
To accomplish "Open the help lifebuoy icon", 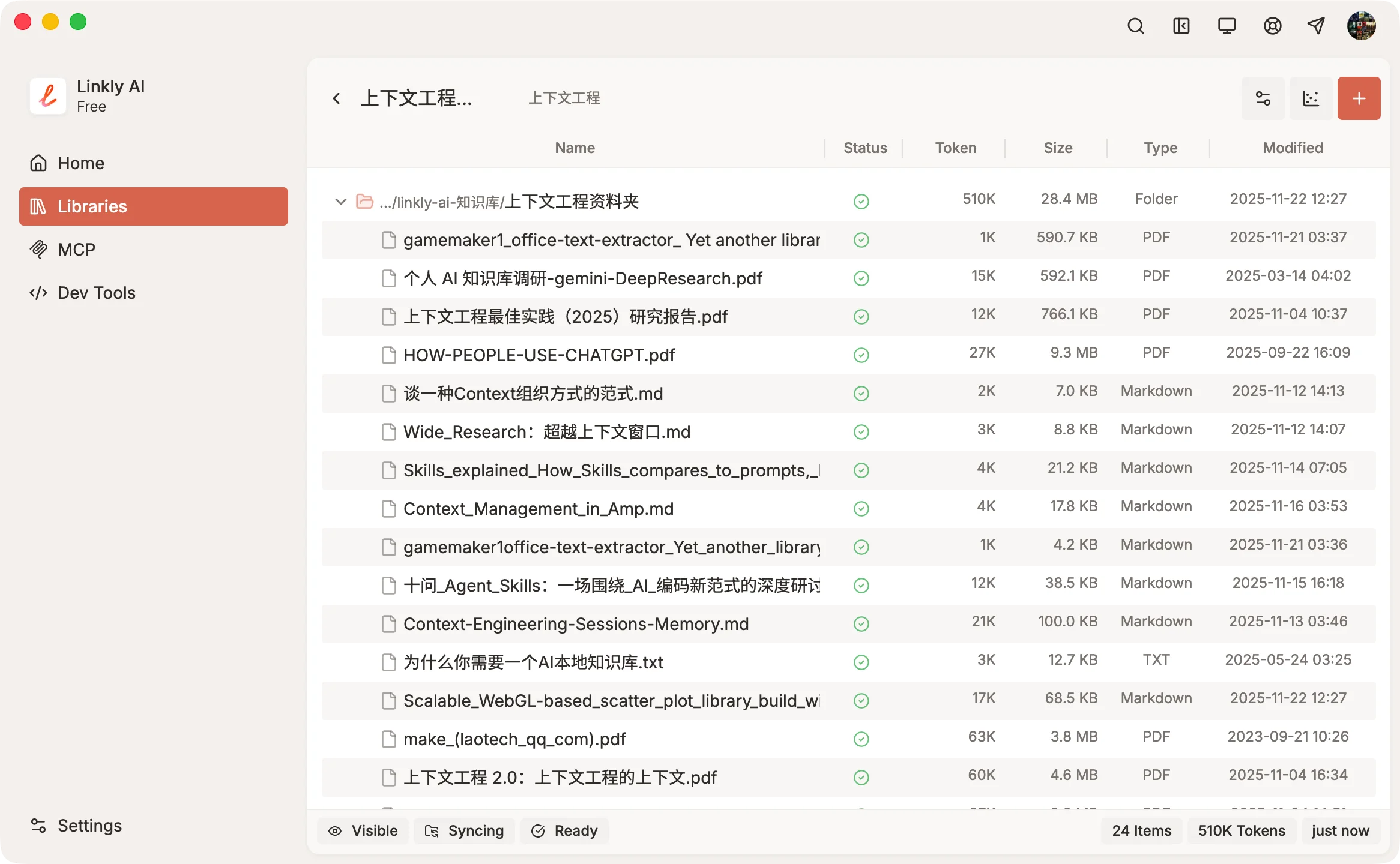I will click(x=1272, y=26).
